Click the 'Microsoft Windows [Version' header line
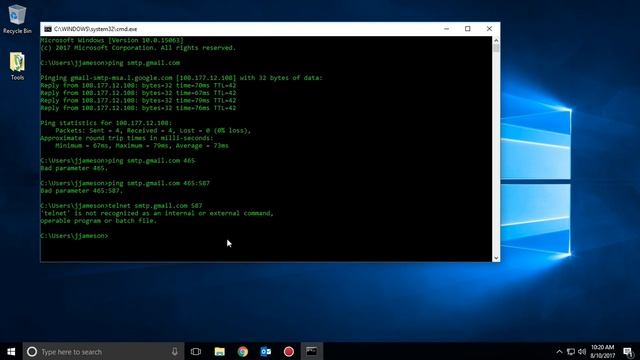 [112, 40]
